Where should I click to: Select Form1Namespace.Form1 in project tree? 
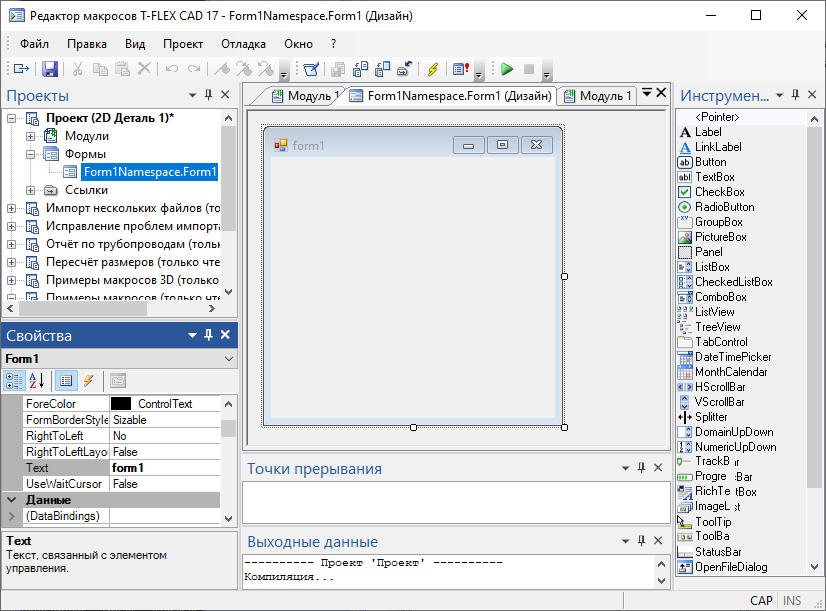[x=149, y=172]
